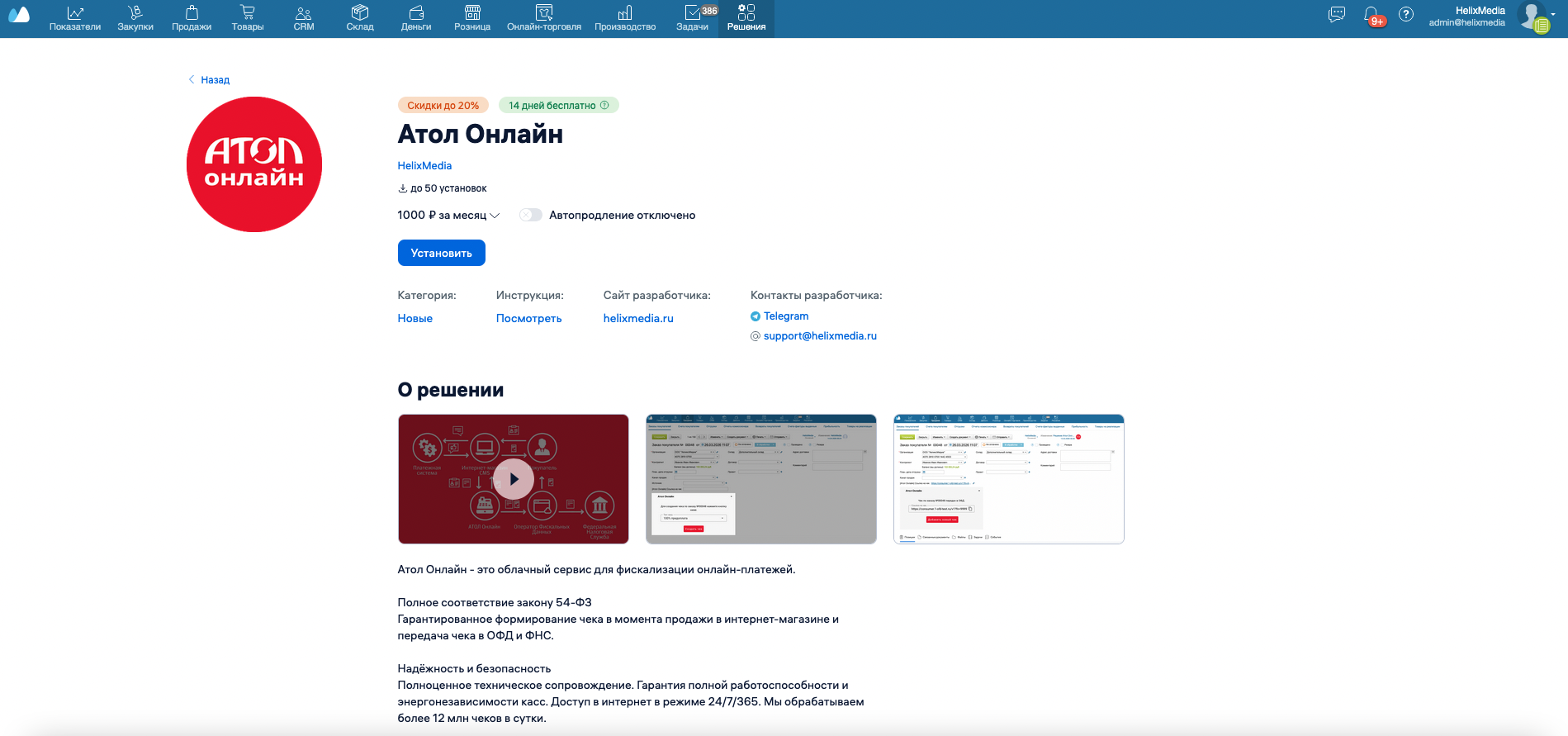Open the HelixMedia developer link
Image resolution: width=1568 pixels, height=736 pixels.
coord(424,166)
